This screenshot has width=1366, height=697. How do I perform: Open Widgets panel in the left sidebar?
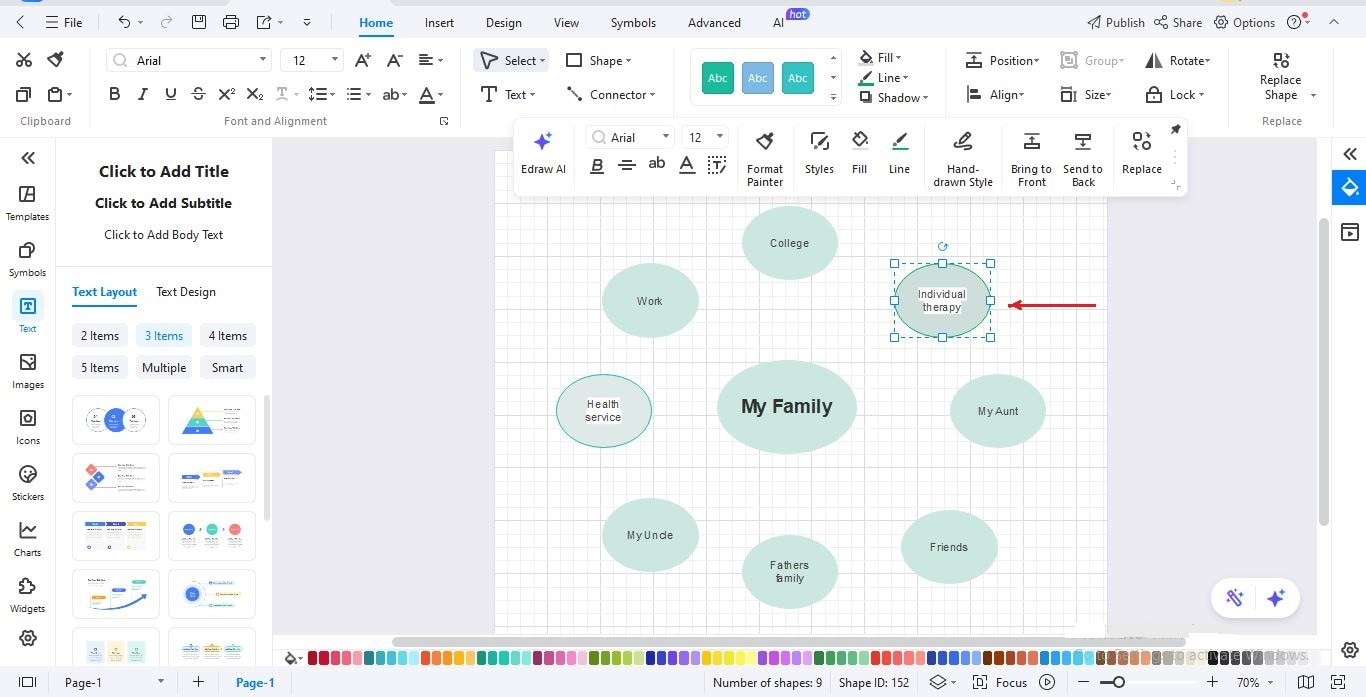click(27, 594)
